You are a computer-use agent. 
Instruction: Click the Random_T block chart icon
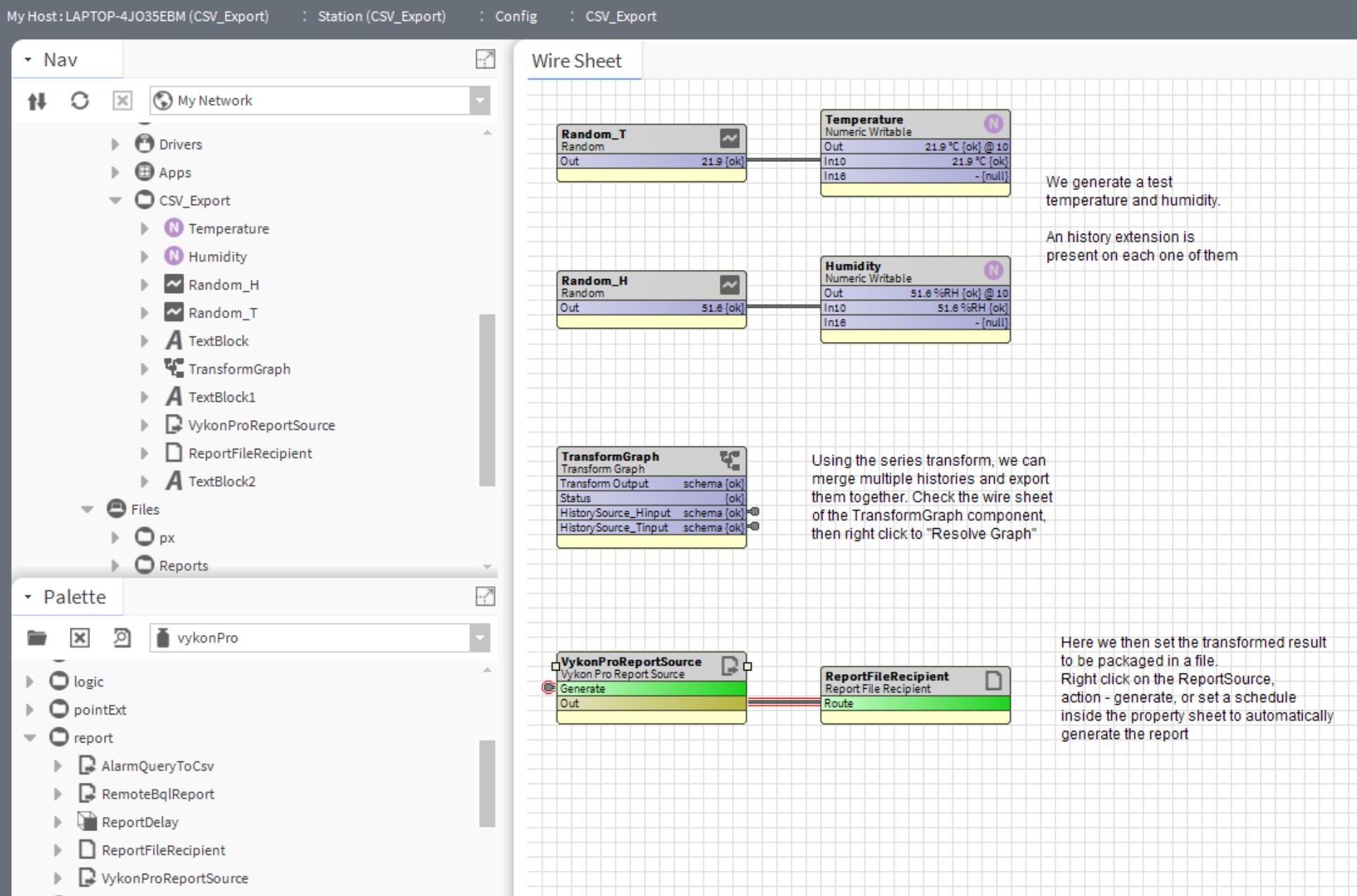[x=730, y=138]
